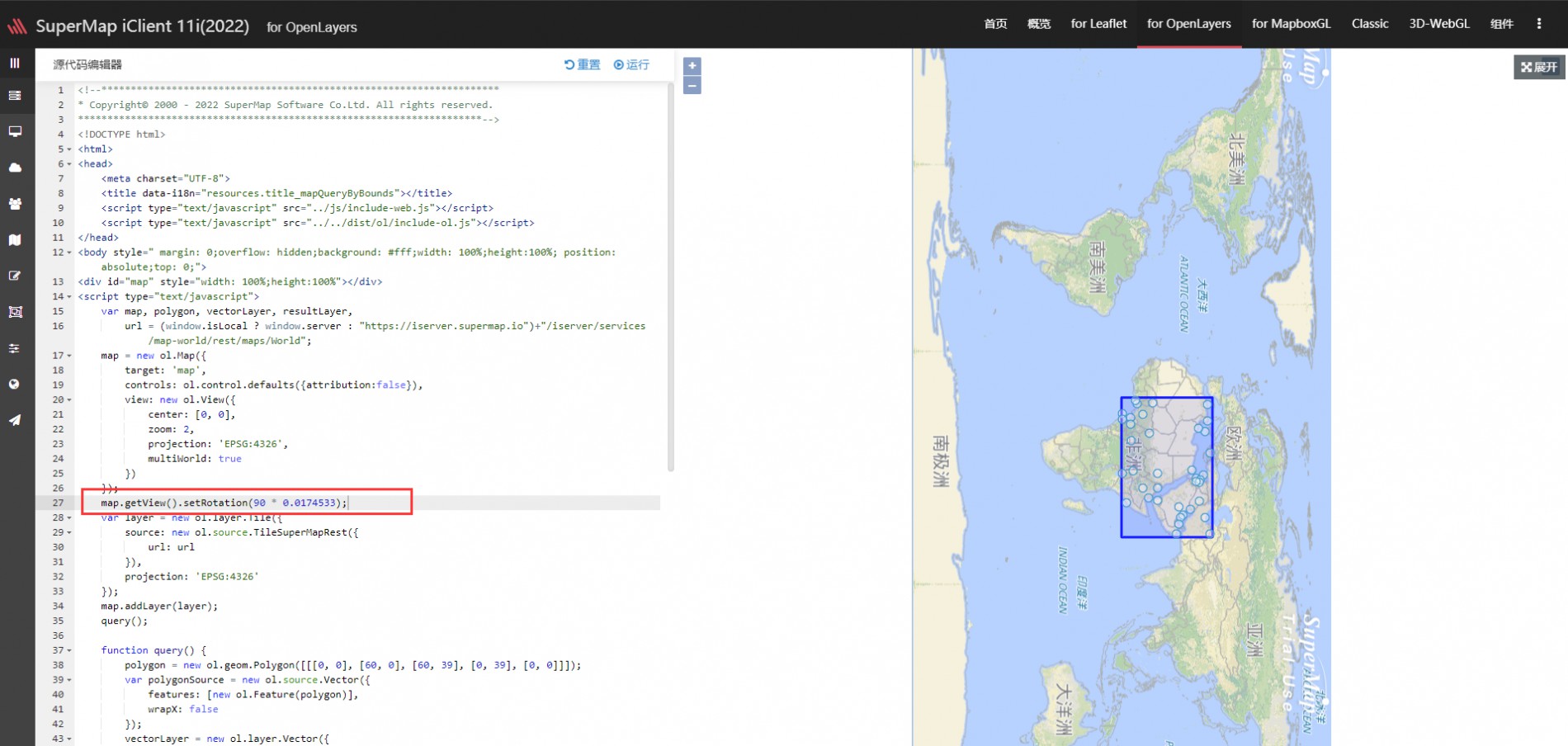
Task: Open the 首页 nav item
Action: click(995, 24)
